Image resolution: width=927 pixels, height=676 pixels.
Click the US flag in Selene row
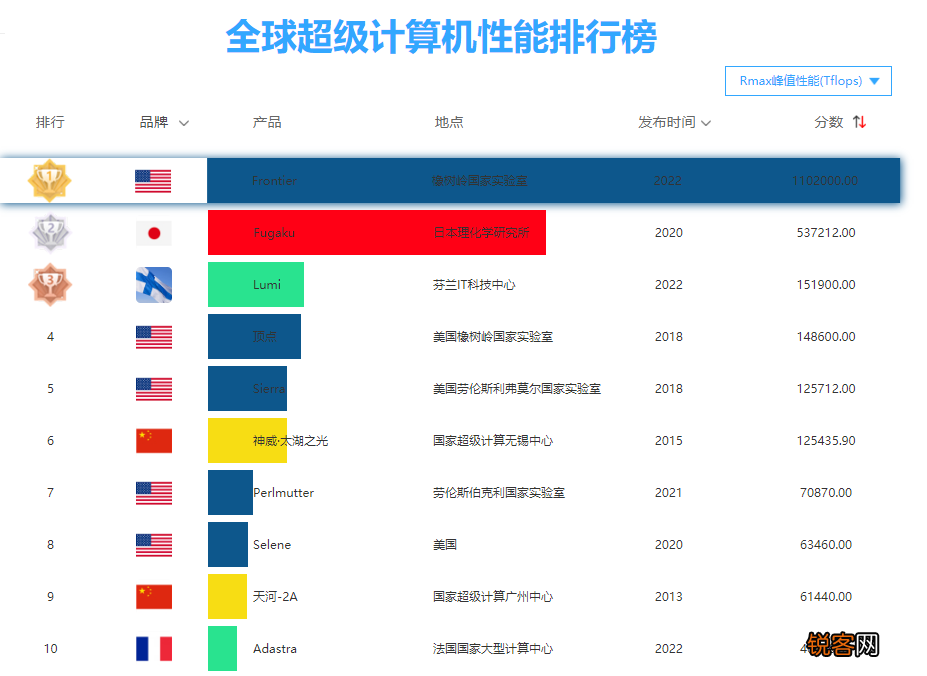pyautogui.click(x=154, y=545)
